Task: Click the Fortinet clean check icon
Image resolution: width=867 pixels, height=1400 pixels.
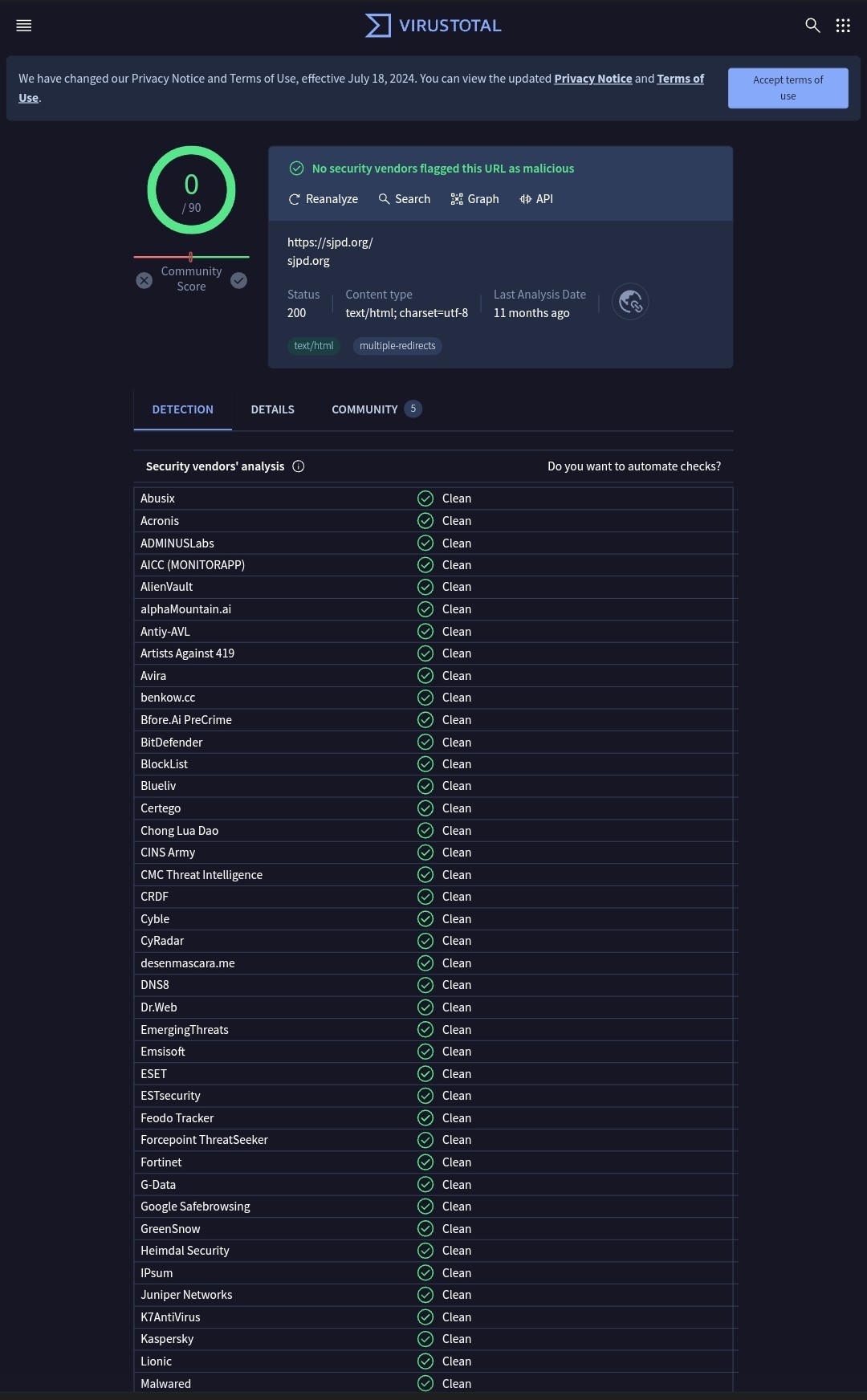Action: click(x=425, y=1162)
